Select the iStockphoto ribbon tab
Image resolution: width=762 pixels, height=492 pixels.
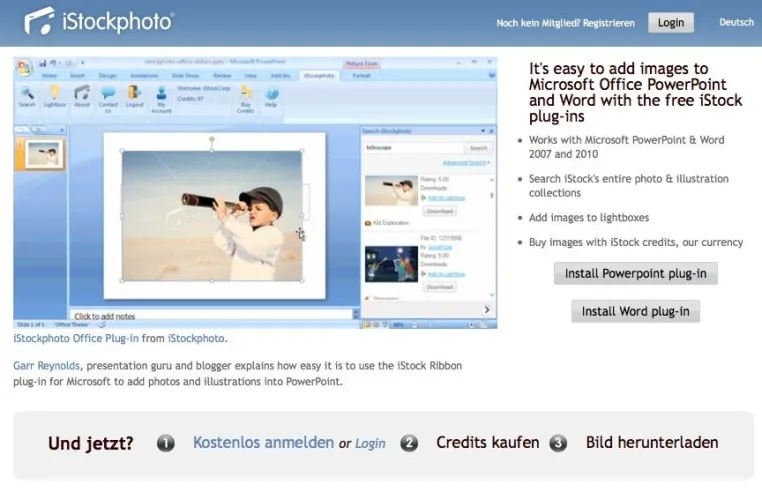click(x=319, y=75)
